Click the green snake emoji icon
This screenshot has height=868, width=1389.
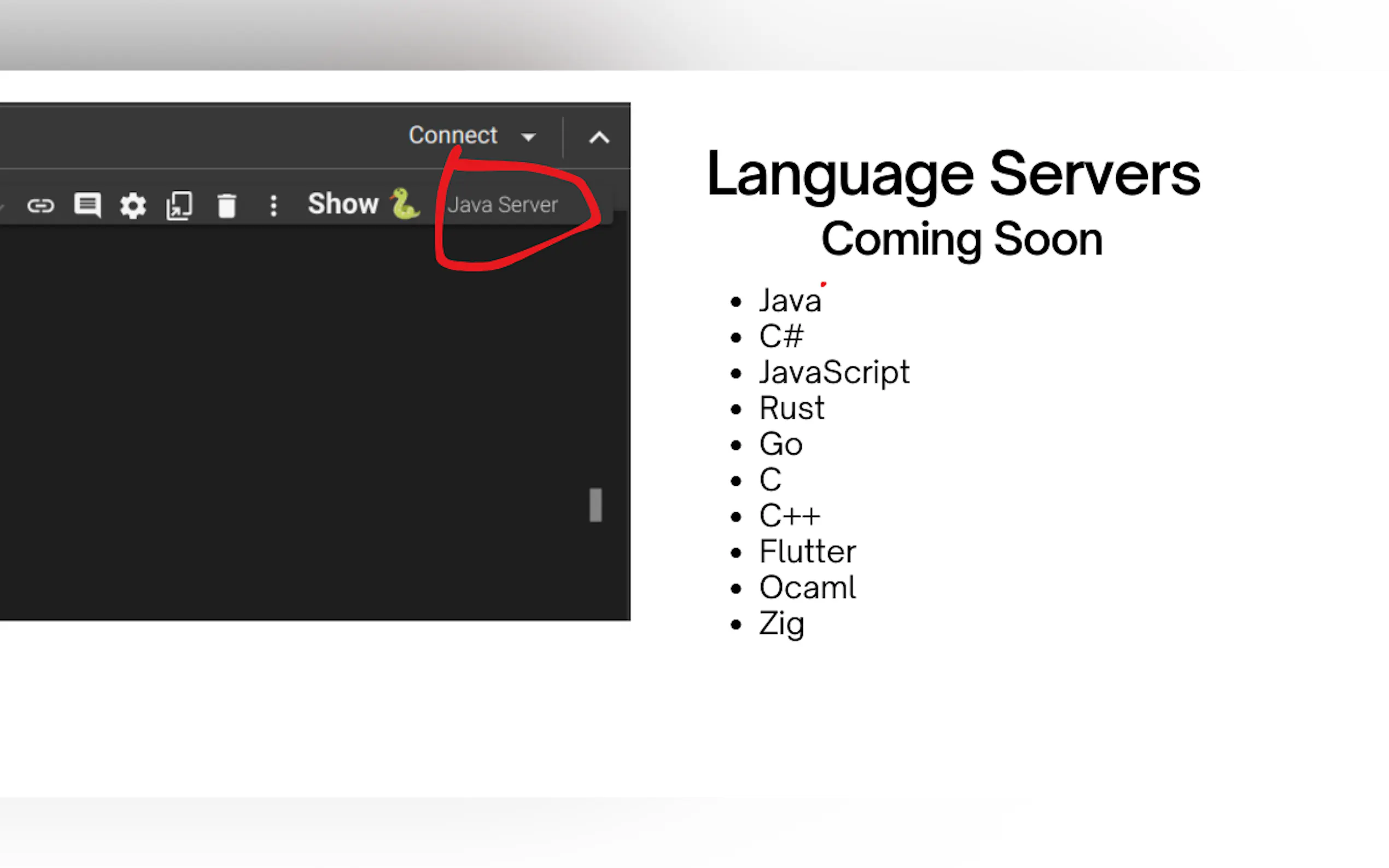405,204
